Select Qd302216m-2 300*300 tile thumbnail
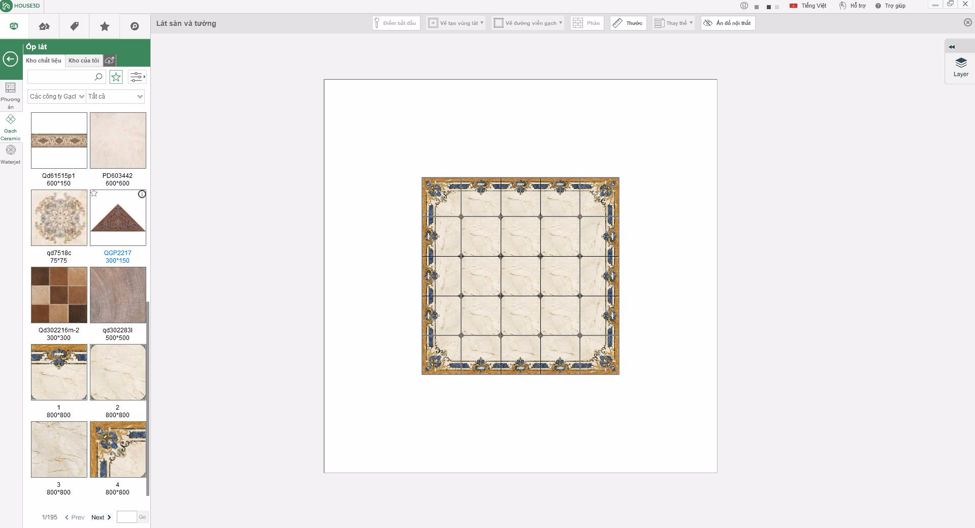The width and height of the screenshot is (975, 528). [x=59, y=295]
